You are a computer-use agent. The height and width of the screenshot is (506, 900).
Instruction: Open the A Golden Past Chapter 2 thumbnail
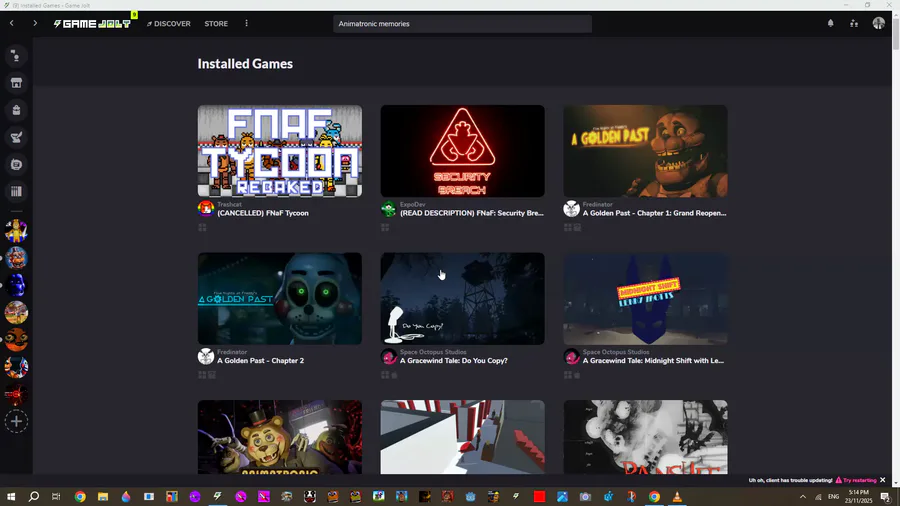[x=280, y=298]
